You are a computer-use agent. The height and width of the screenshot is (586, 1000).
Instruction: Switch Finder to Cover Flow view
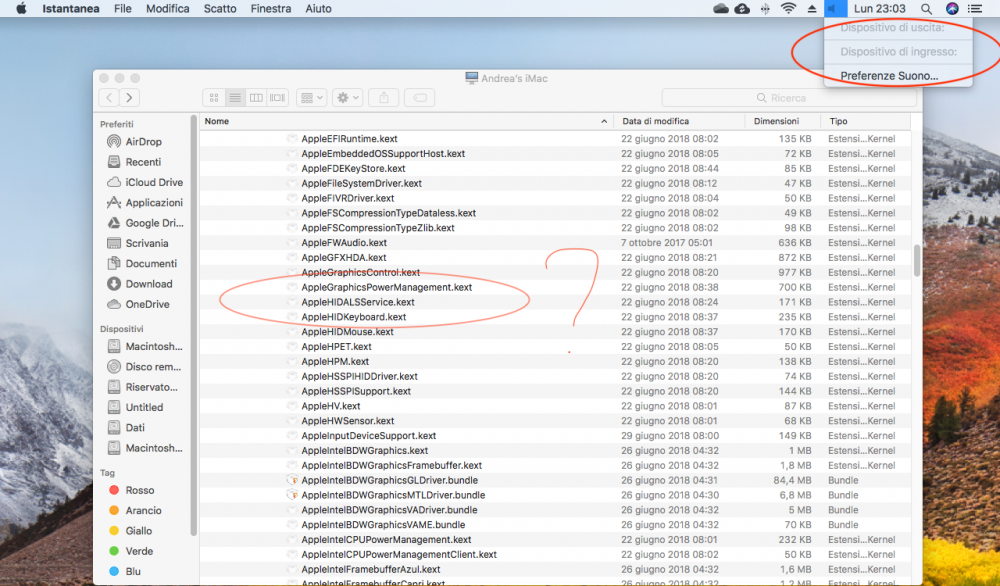(277, 98)
